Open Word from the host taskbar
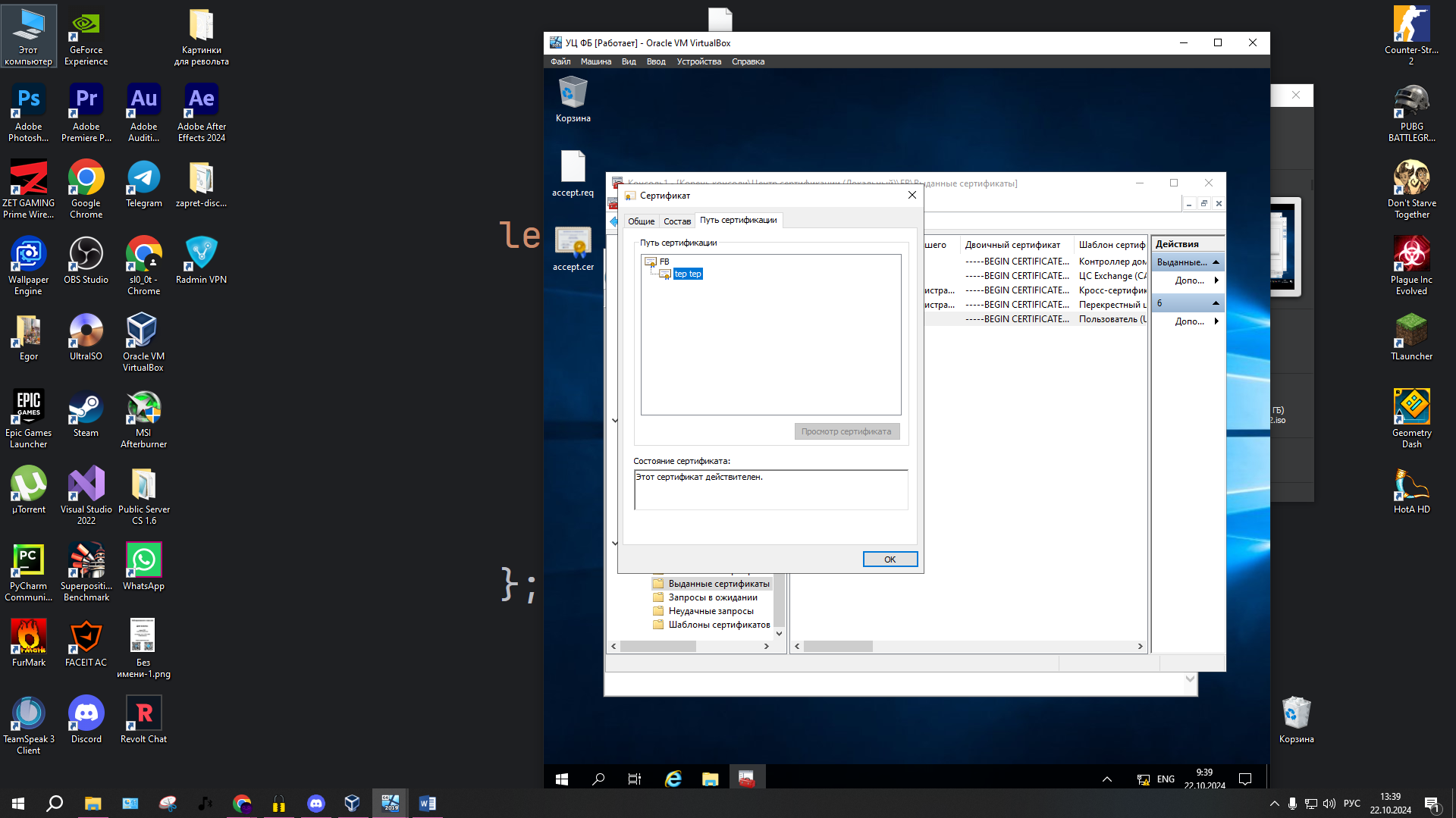 [x=427, y=804]
